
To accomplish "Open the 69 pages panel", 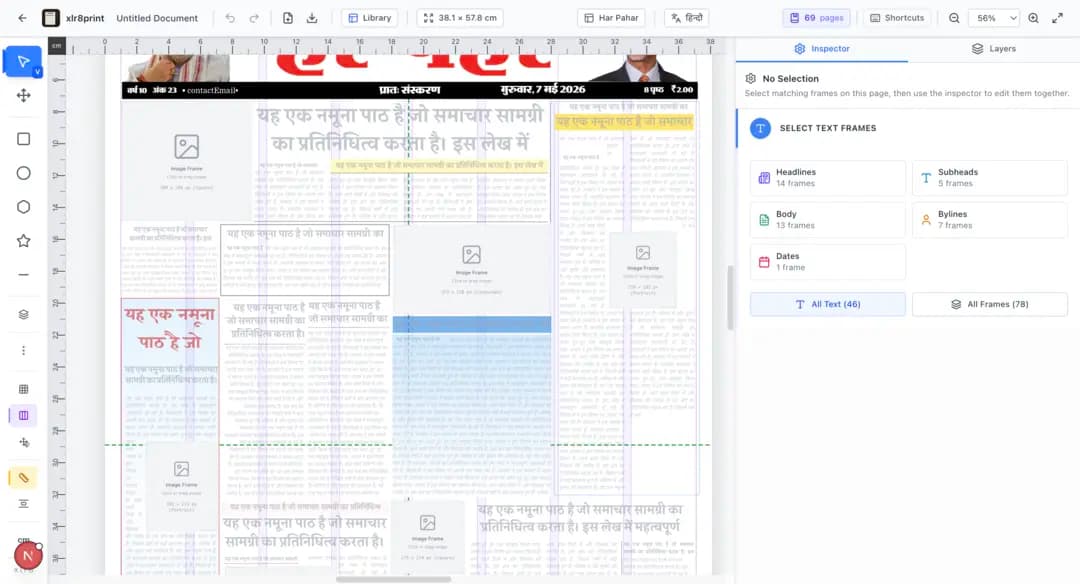I will 816,18.
